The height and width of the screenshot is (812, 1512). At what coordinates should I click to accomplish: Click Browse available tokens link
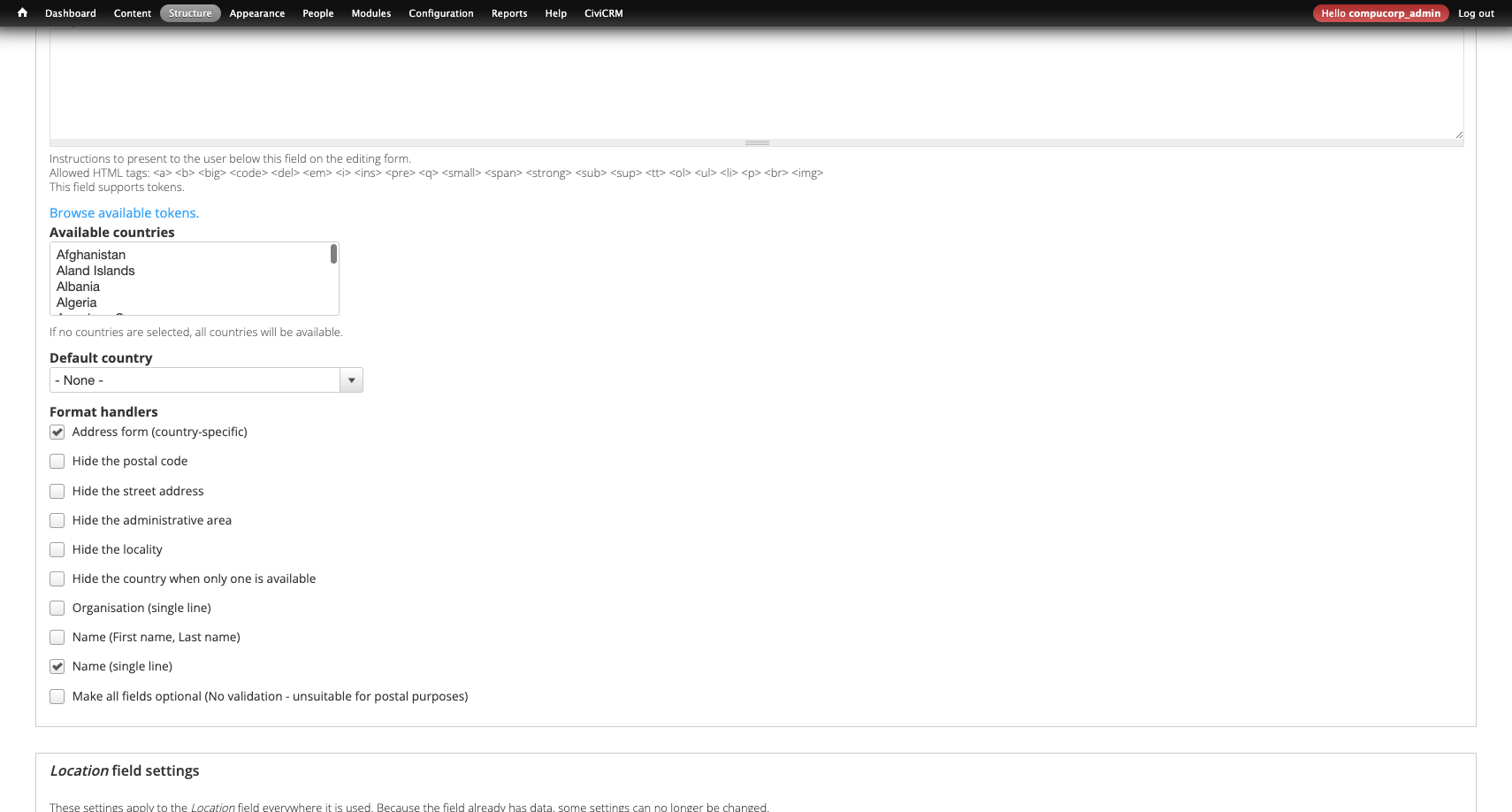point(124,213)
